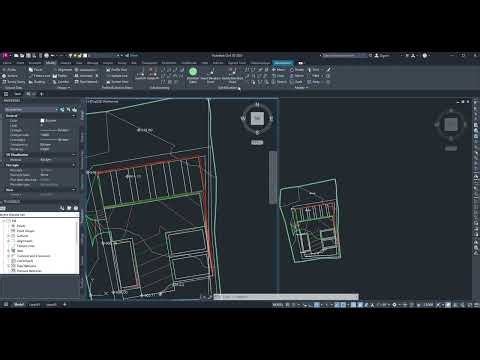Click Sample Line in the ribbon
Screen dimensions: 480x360
pyautogui.click(x=117, y=76)
